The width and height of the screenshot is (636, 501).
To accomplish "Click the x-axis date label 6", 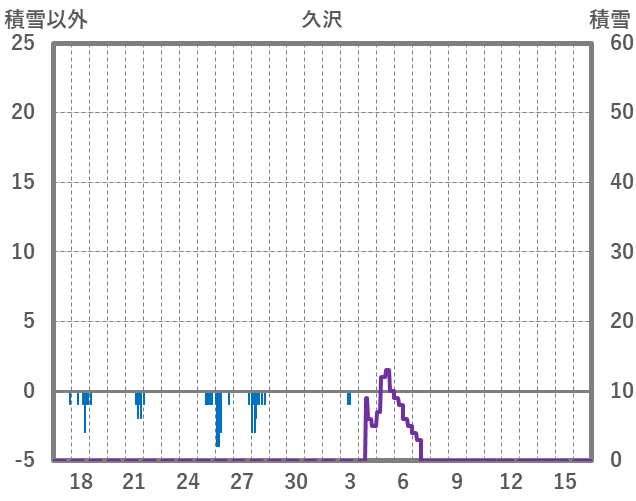I will [x=403, y=481].
